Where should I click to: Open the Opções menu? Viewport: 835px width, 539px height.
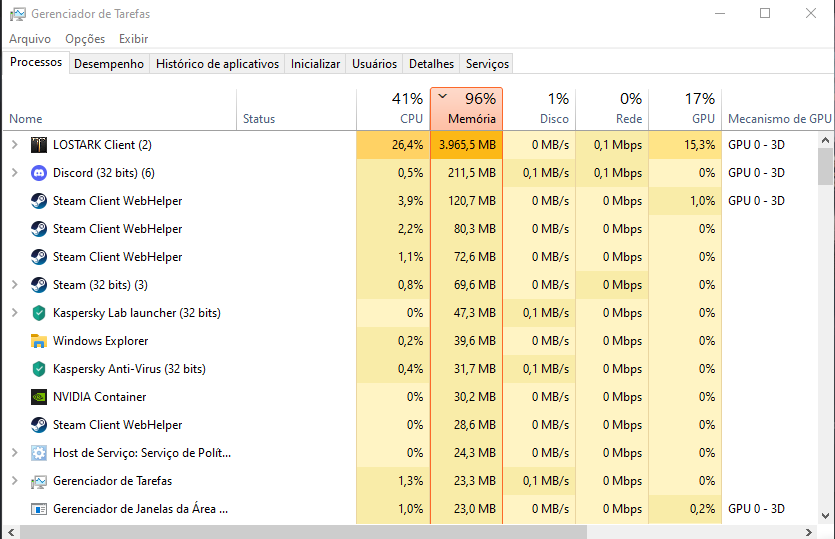[x=85, y=39]
